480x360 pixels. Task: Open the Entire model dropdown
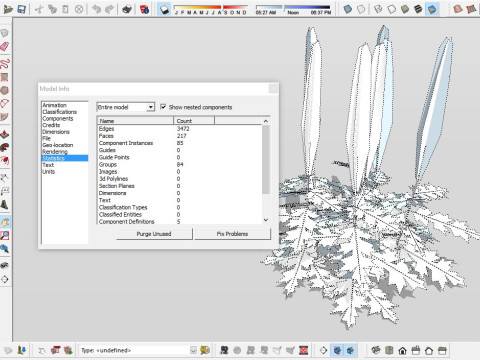[x=126, y=107]
